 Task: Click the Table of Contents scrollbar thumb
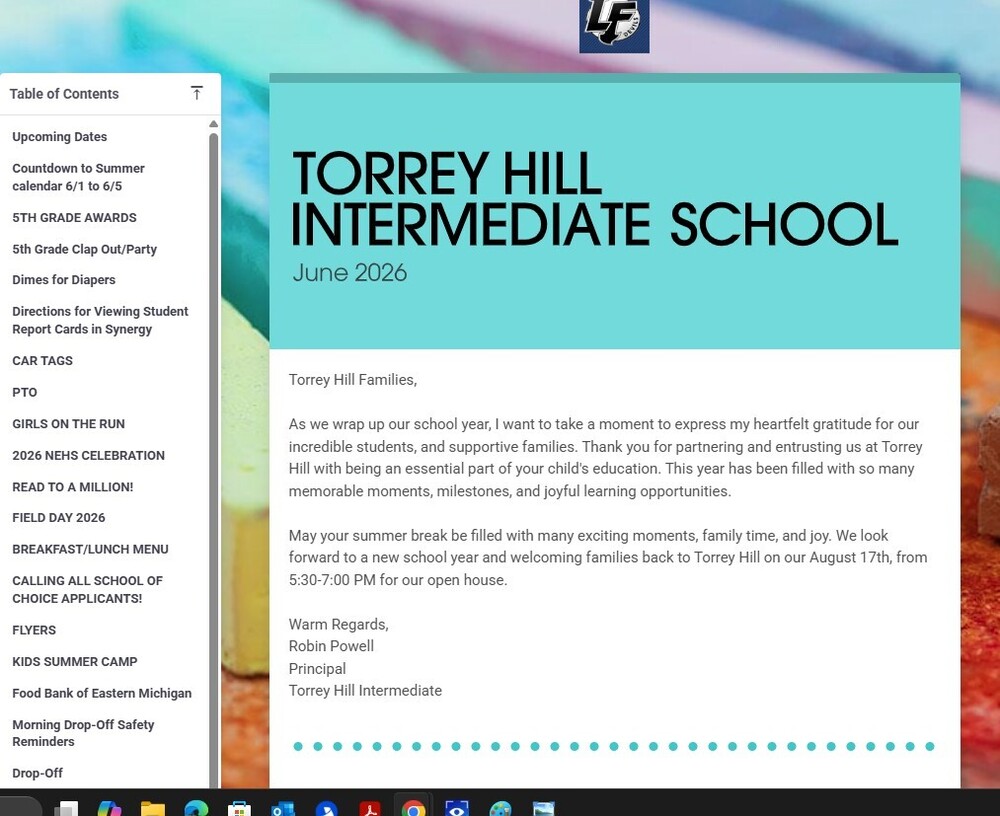point(214,459)
